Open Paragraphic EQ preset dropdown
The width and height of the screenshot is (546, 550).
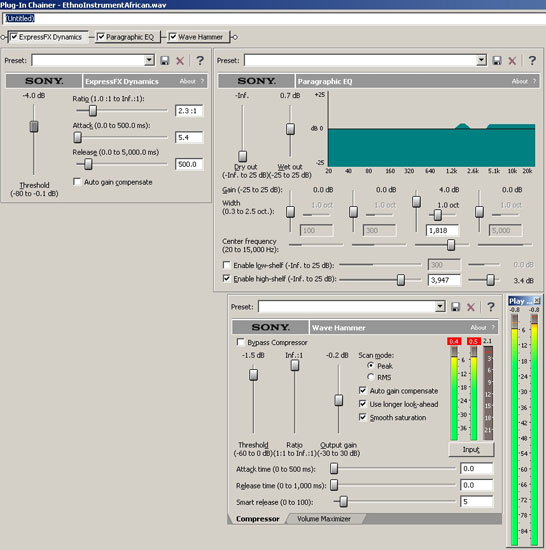(481, 60)
